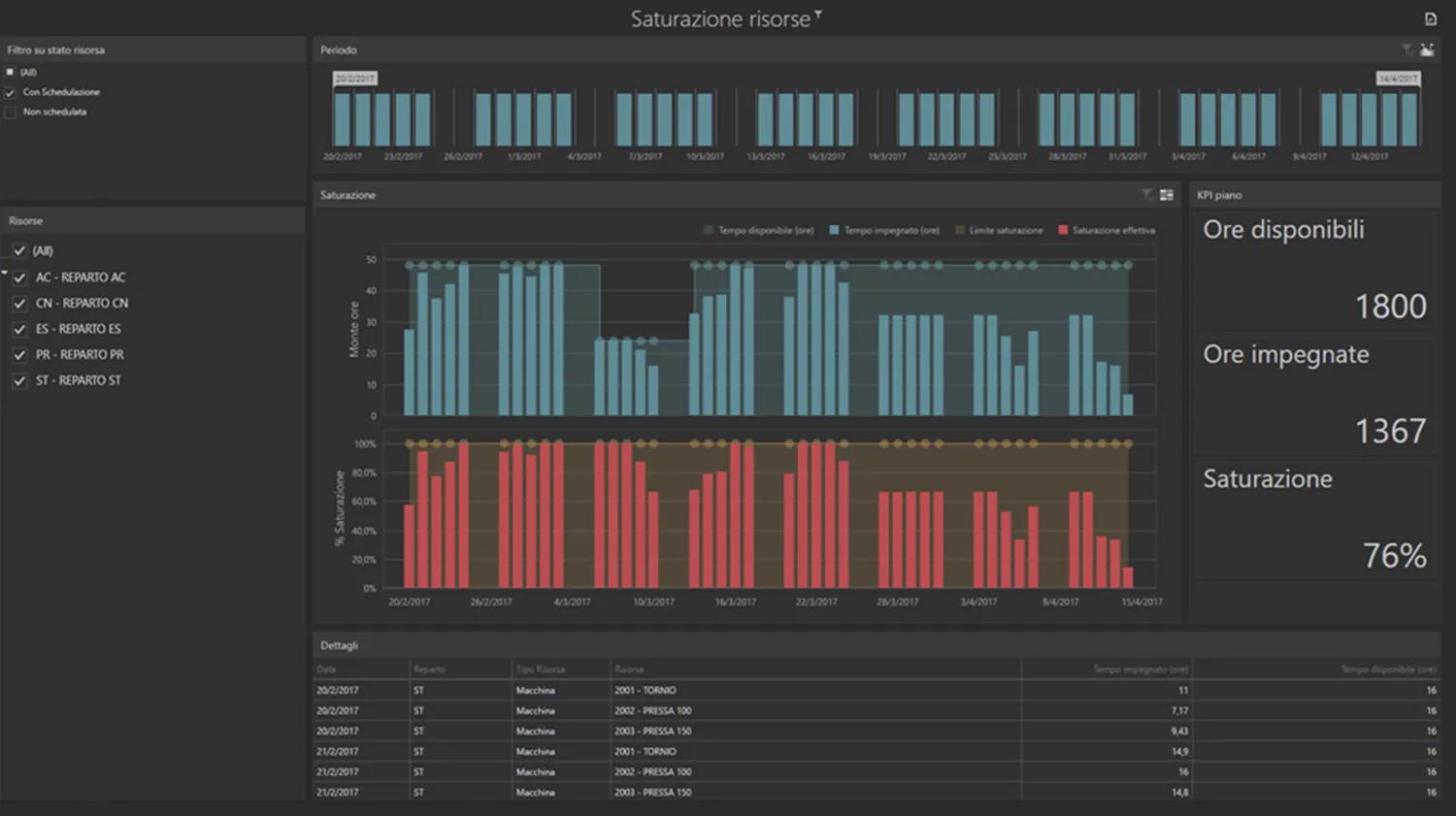The image size is (1456, 816).
Task: Sort by Tempo disponibile (ore) column header
Action: pyautogui.click(x=1316, y=669)
